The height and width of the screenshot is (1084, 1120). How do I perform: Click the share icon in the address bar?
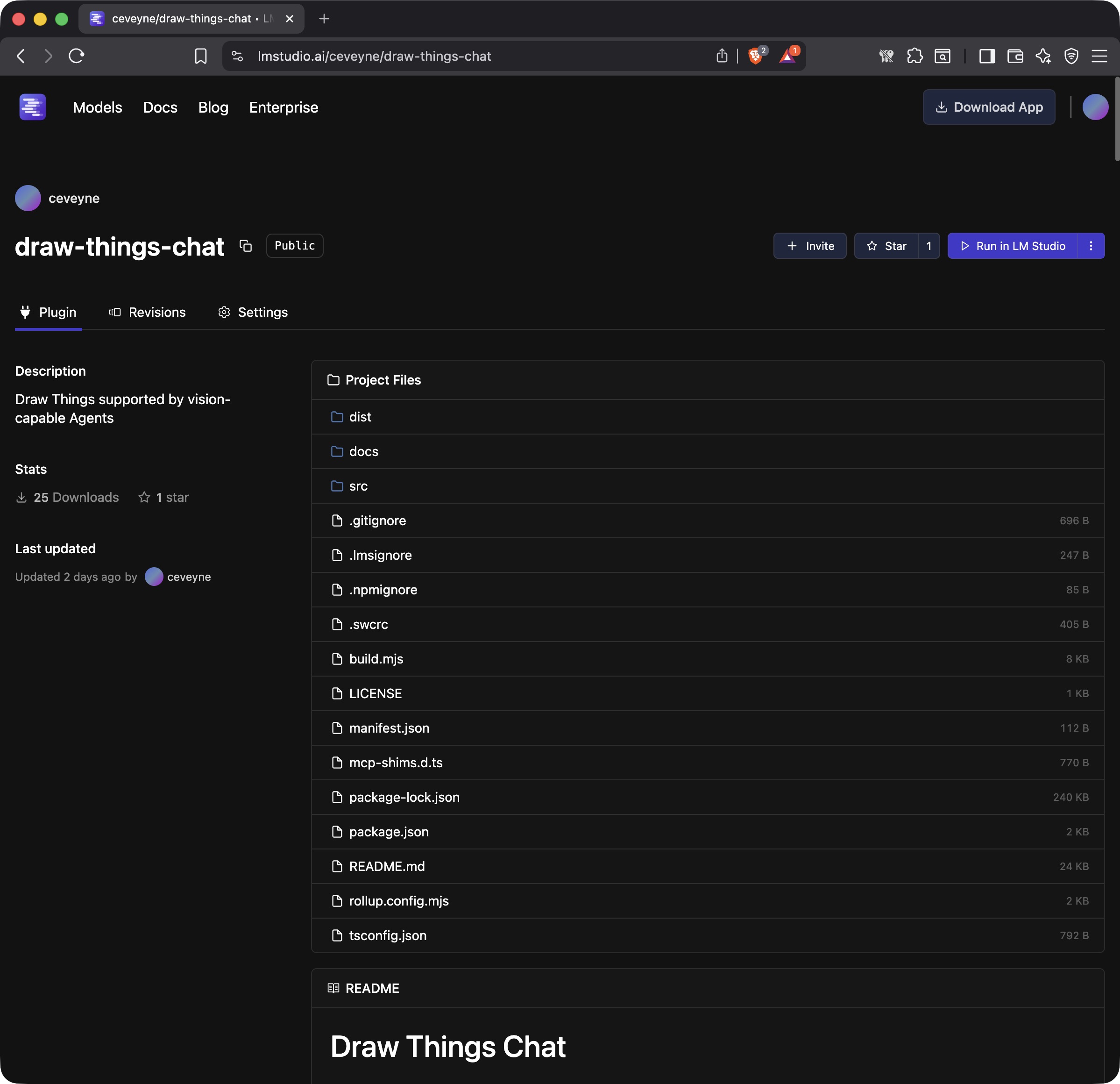[x=722, y=56]
